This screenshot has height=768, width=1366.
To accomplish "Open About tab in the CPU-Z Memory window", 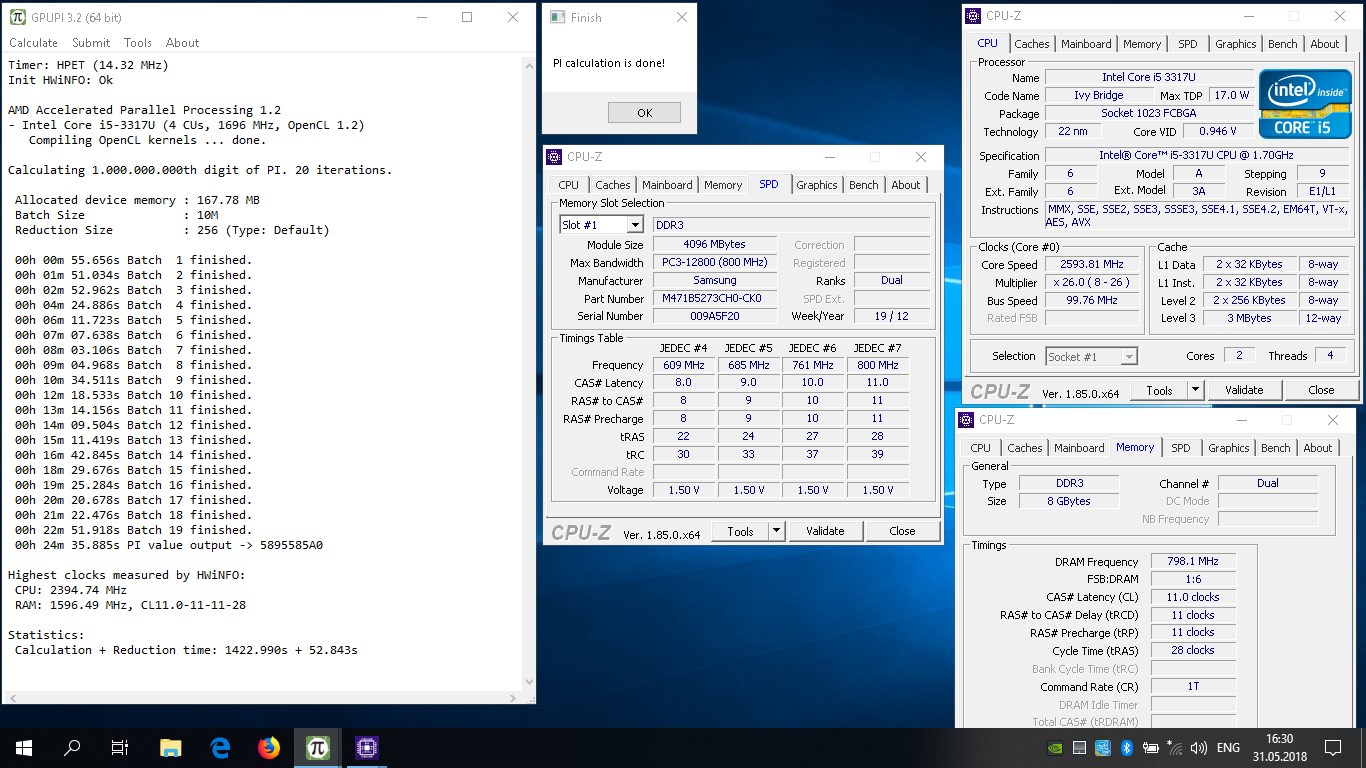I will click(x=1317, y=448).
